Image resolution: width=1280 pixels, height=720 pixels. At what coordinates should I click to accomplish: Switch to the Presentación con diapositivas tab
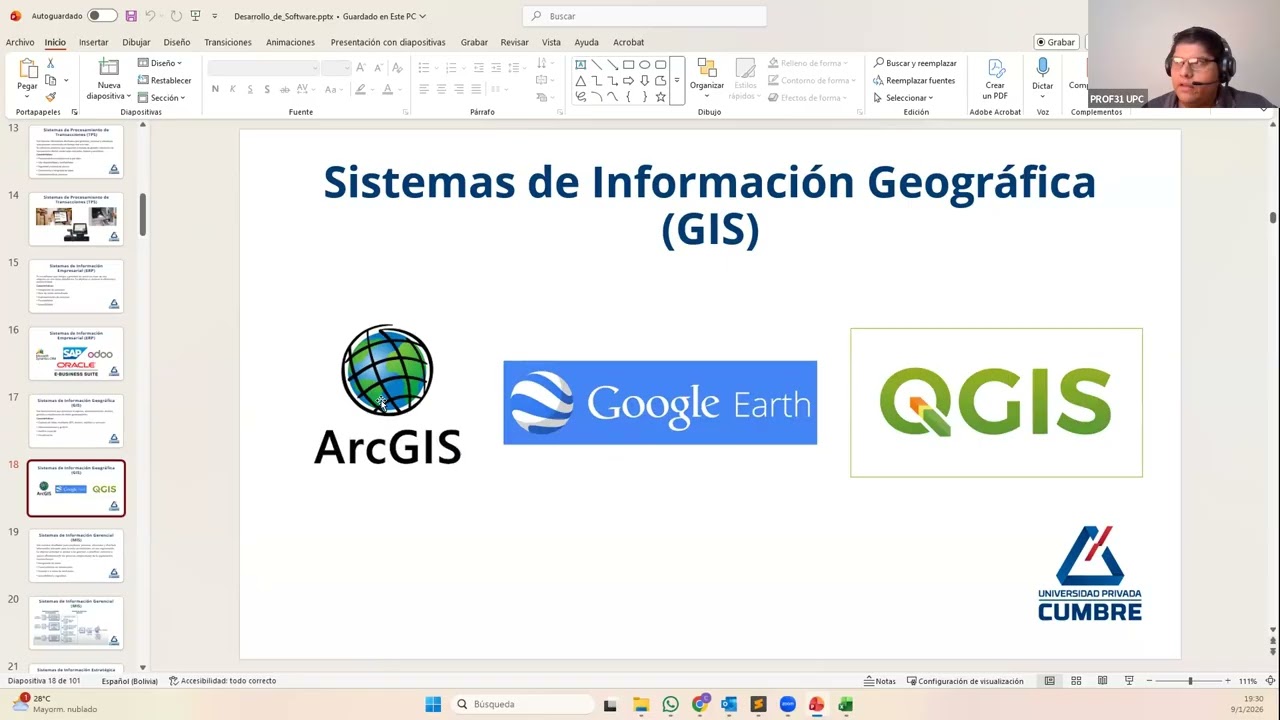click(388, 42)
